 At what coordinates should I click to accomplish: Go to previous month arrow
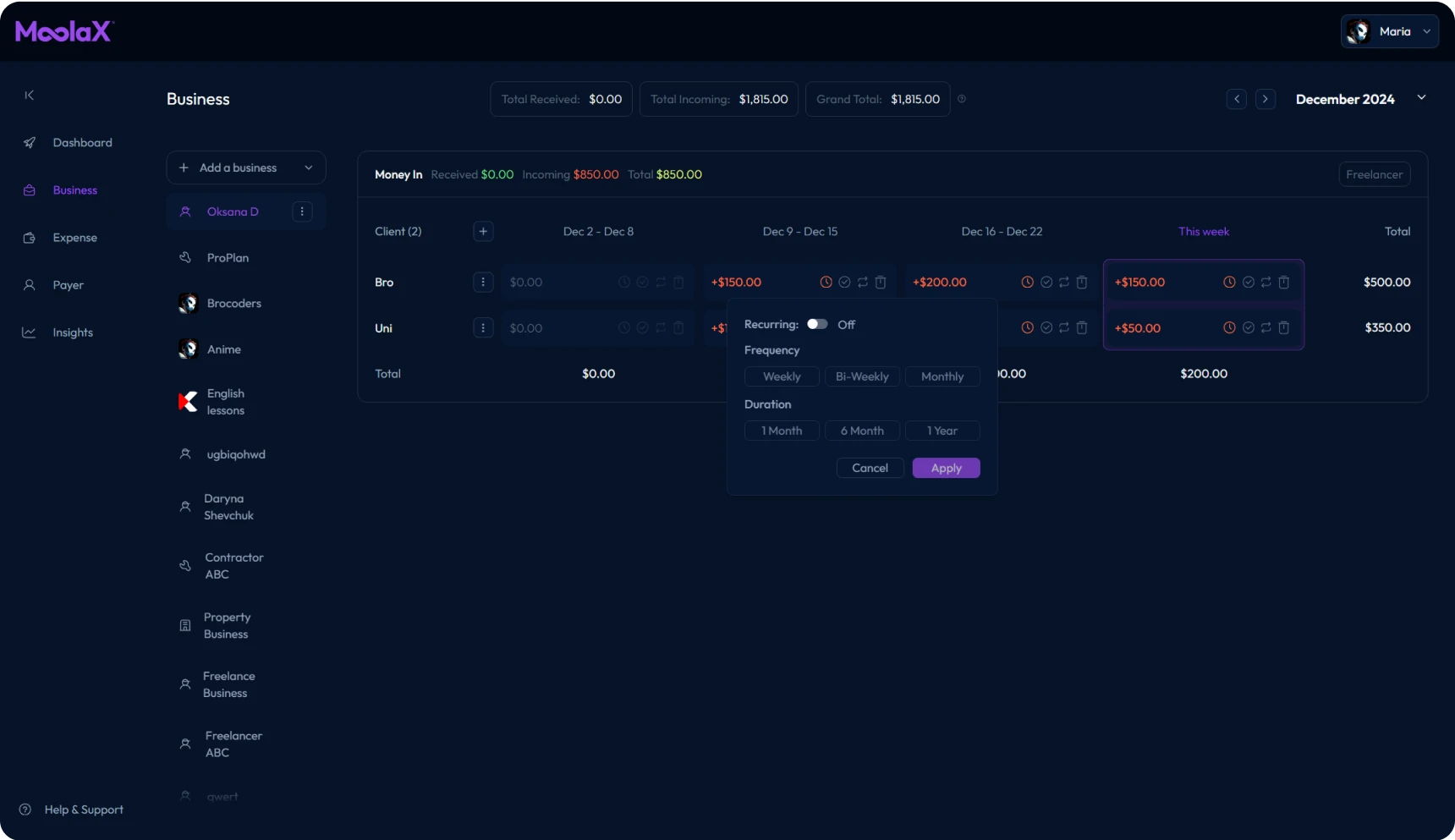(1237, 99)
